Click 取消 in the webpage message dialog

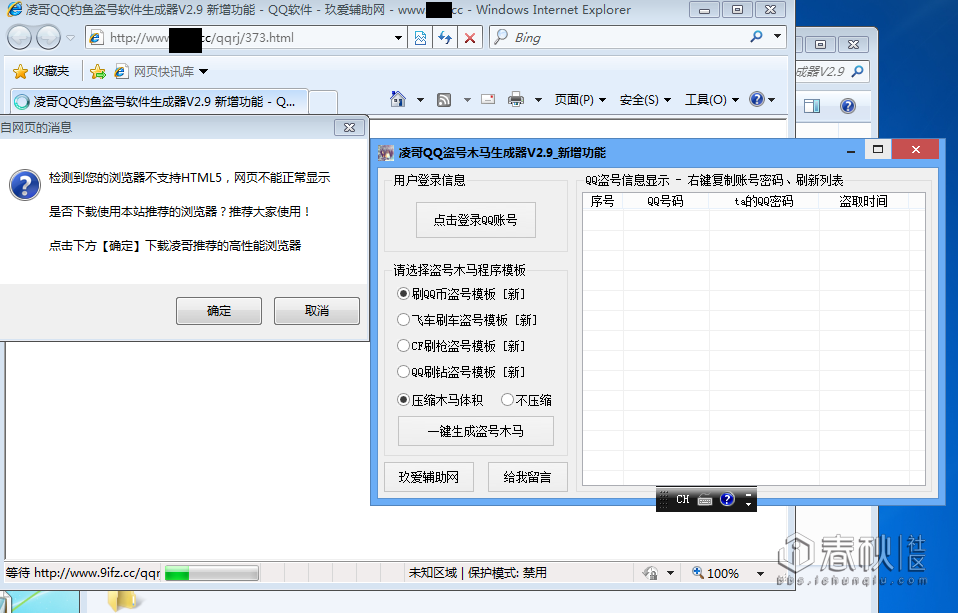pyautogui.click(x=316, y=311)
